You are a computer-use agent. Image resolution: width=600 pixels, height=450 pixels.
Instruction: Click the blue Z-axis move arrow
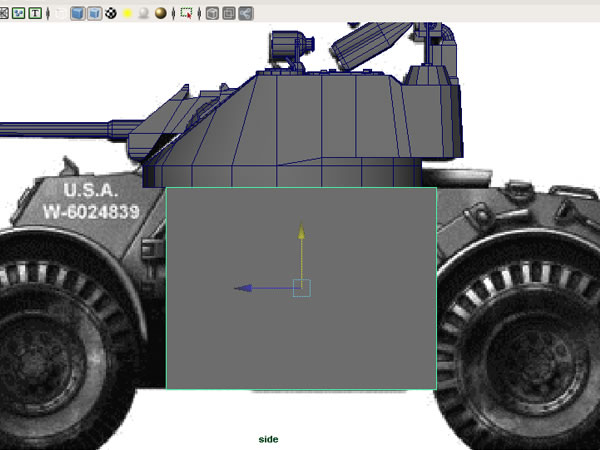click(x=243, y=288)
